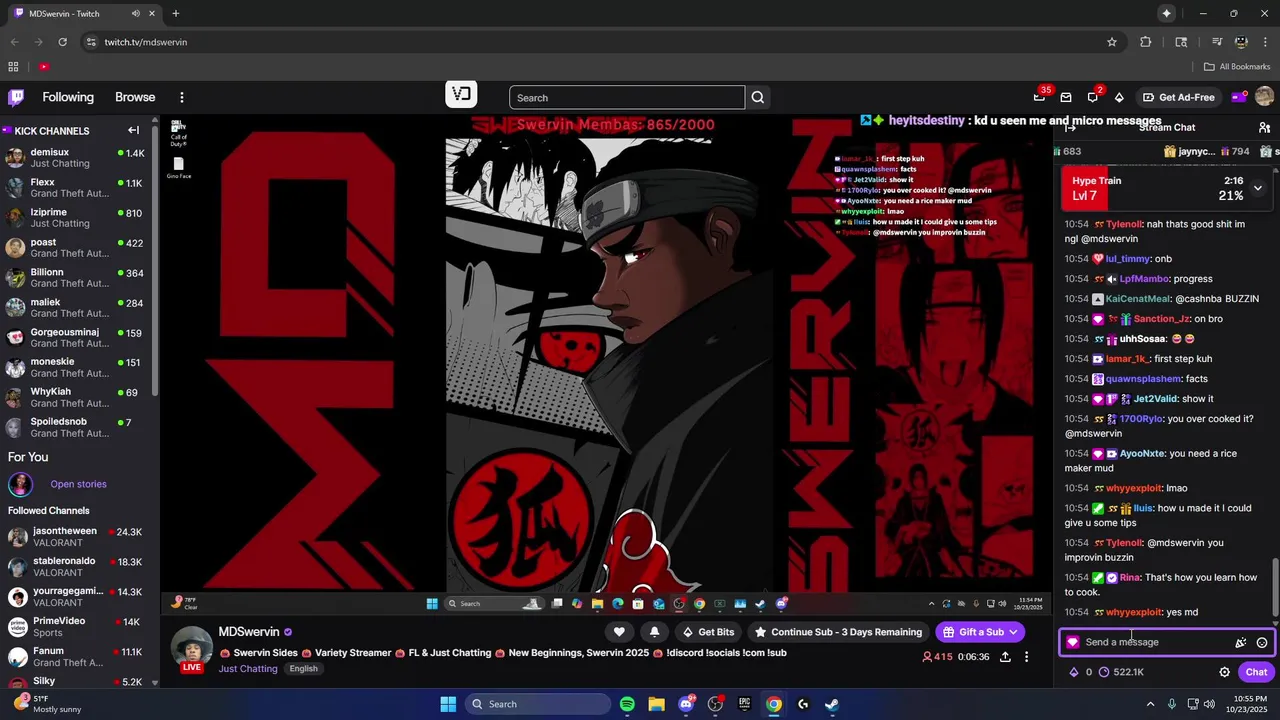Open the emote picker smiley
This screenshot has width=1280, height=720.
point(1262,642)
